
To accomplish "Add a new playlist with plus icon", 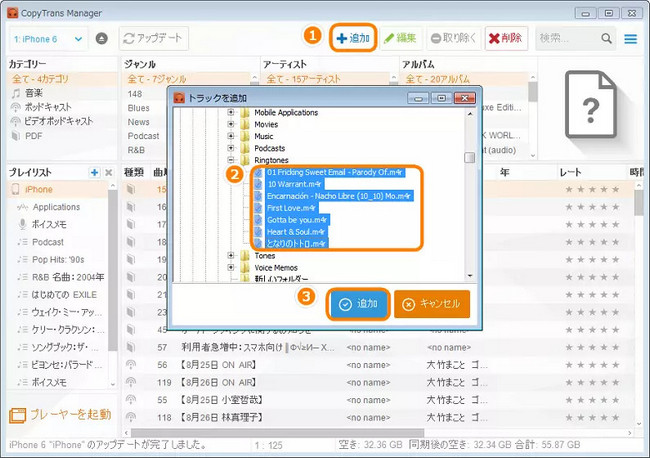I will tap(95, 172).
